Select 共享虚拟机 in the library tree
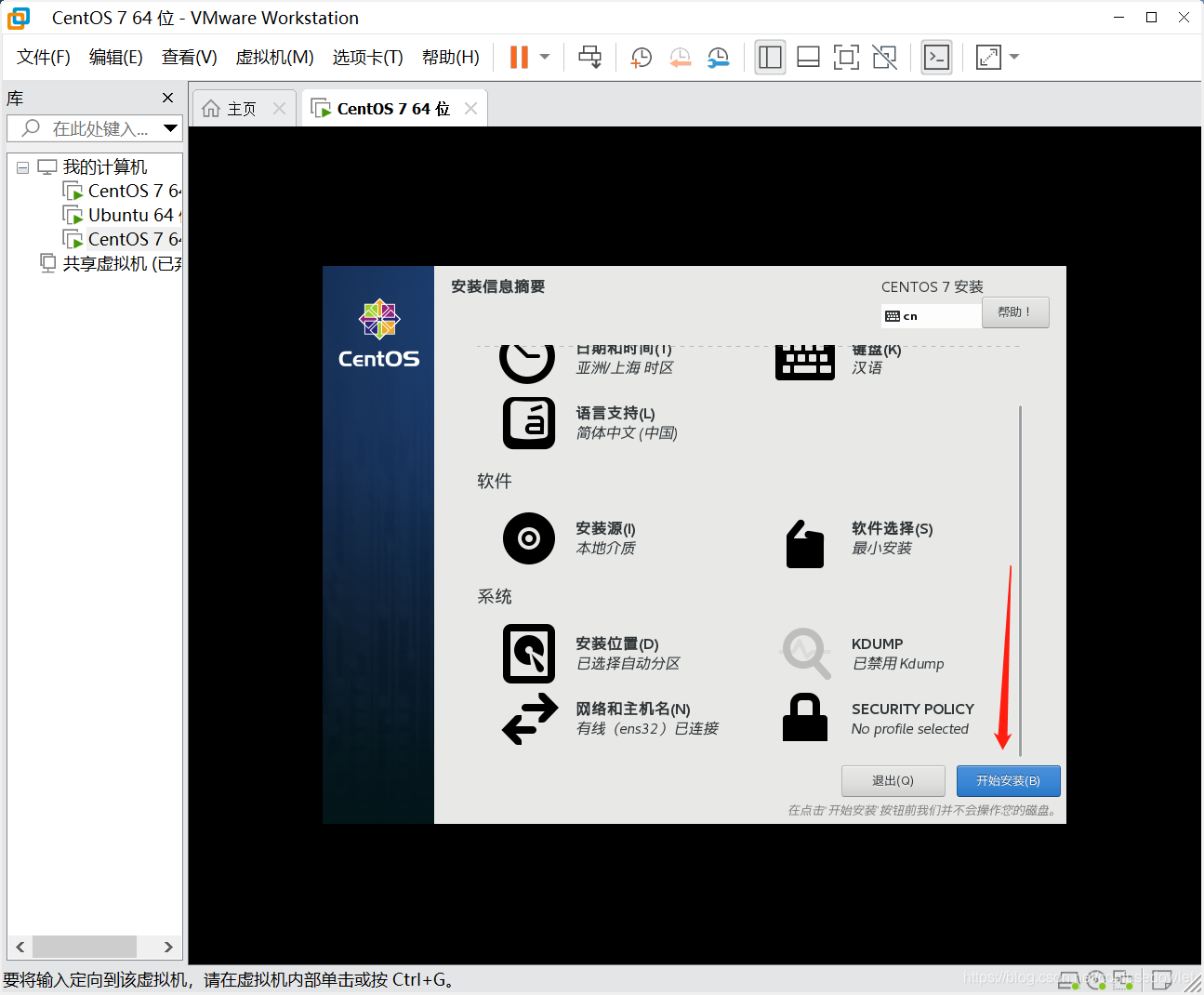Viewport: 1204px width, 995px height. point(112,263)
